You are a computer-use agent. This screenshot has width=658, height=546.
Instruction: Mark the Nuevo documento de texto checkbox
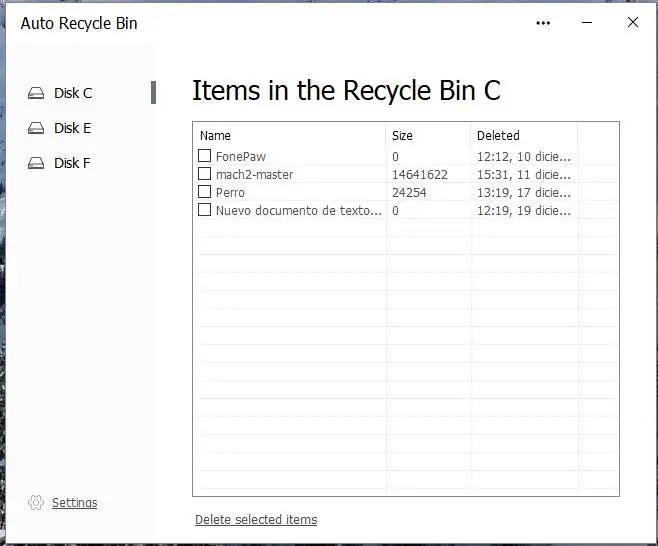(205, 210)
